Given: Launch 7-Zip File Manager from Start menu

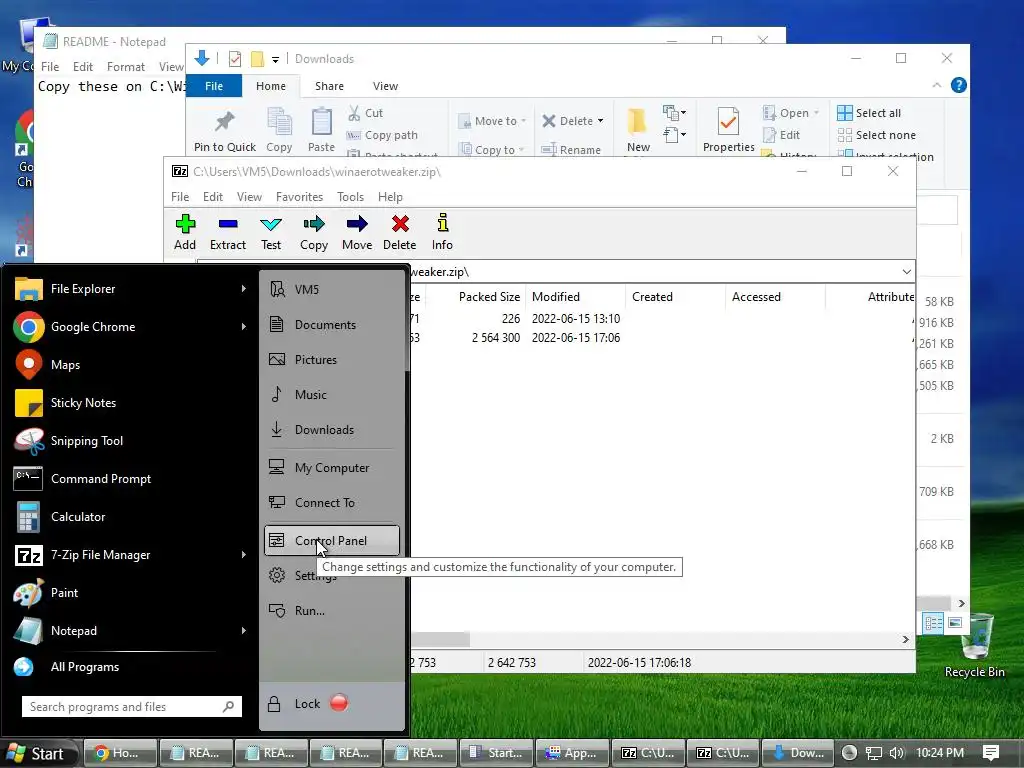Looking at the screenshot, I should click(131, 554).
